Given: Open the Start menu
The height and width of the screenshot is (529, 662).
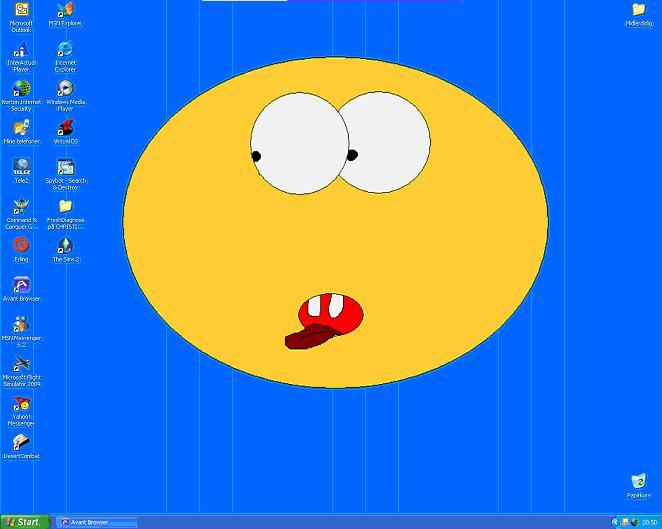Looking at the screenshot, I should click(x=24, y=522).
